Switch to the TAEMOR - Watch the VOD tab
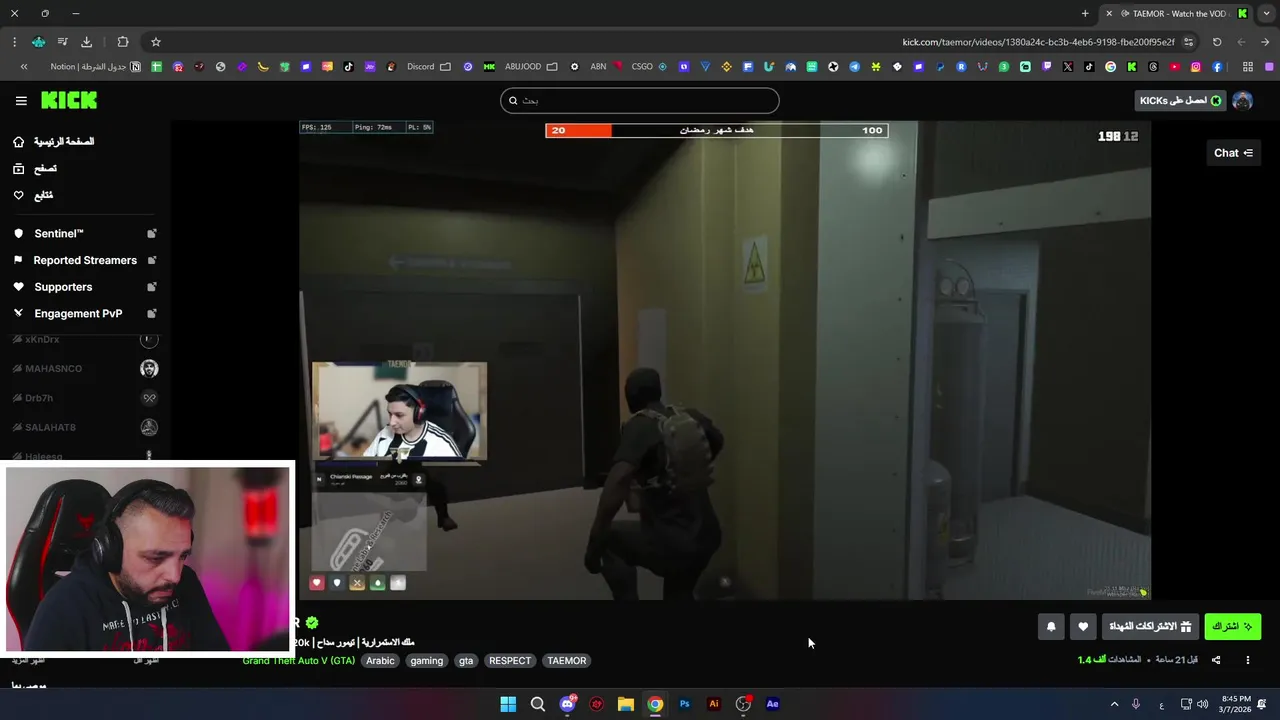Screen dimensions: 1280x720 click(1176, 13)
